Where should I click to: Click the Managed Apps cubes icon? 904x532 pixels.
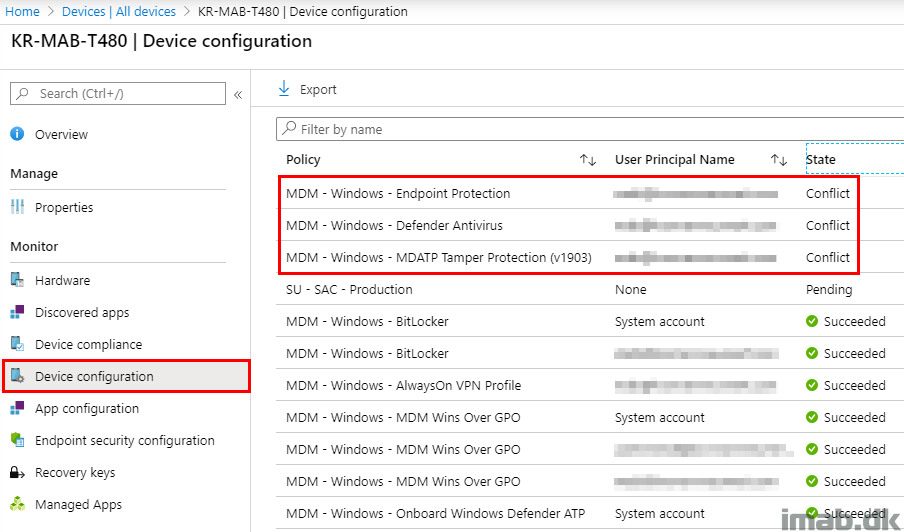pyautogui.click(x=17, y=504)
